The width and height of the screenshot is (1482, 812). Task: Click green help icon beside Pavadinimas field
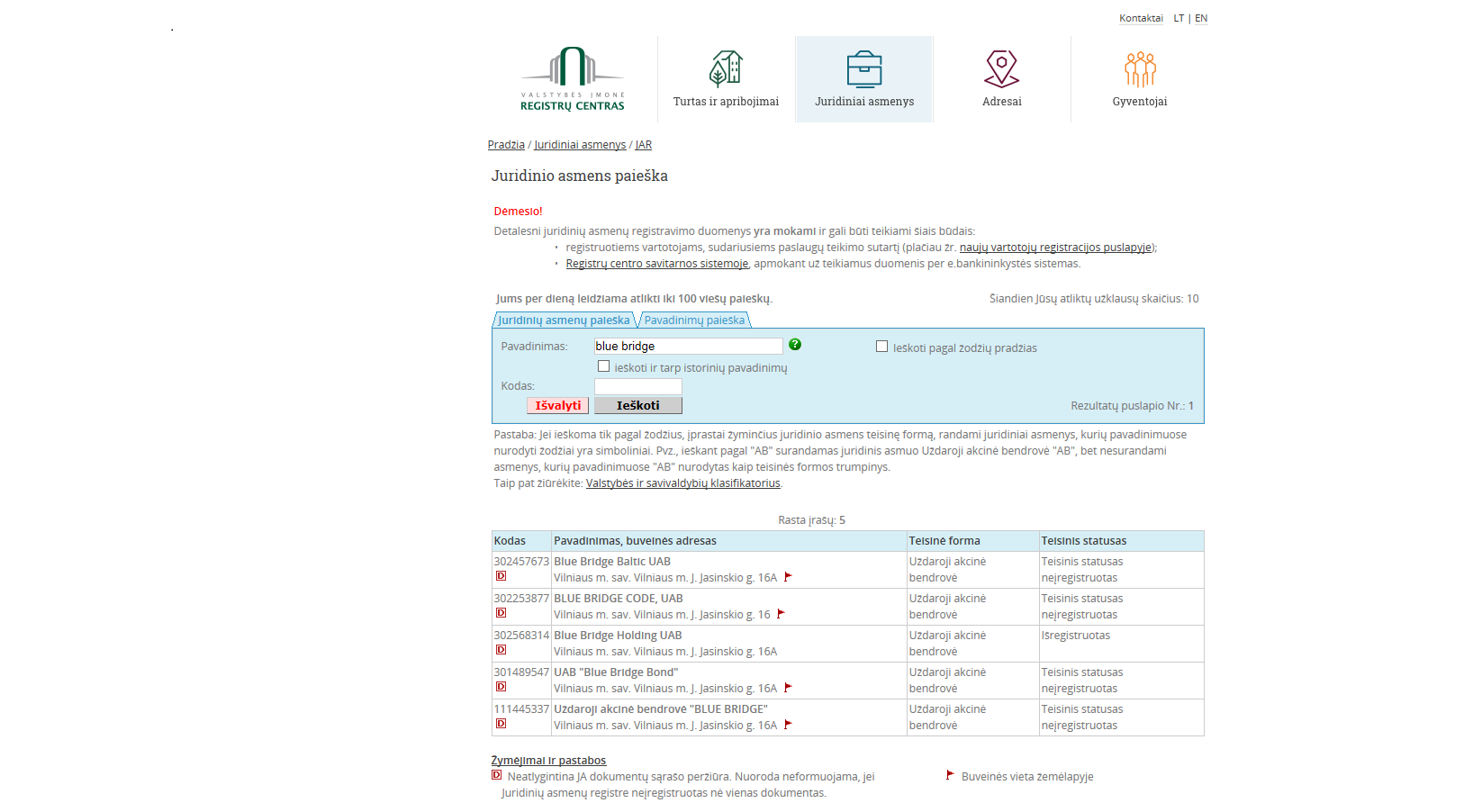click(x=795, y=345)
